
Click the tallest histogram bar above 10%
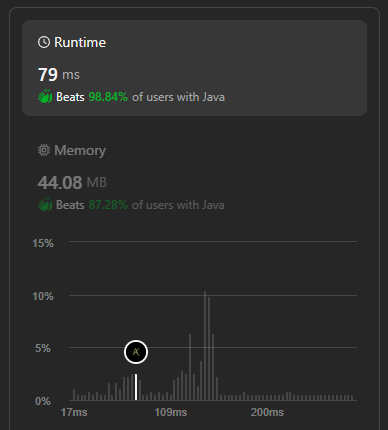(205, 346)
